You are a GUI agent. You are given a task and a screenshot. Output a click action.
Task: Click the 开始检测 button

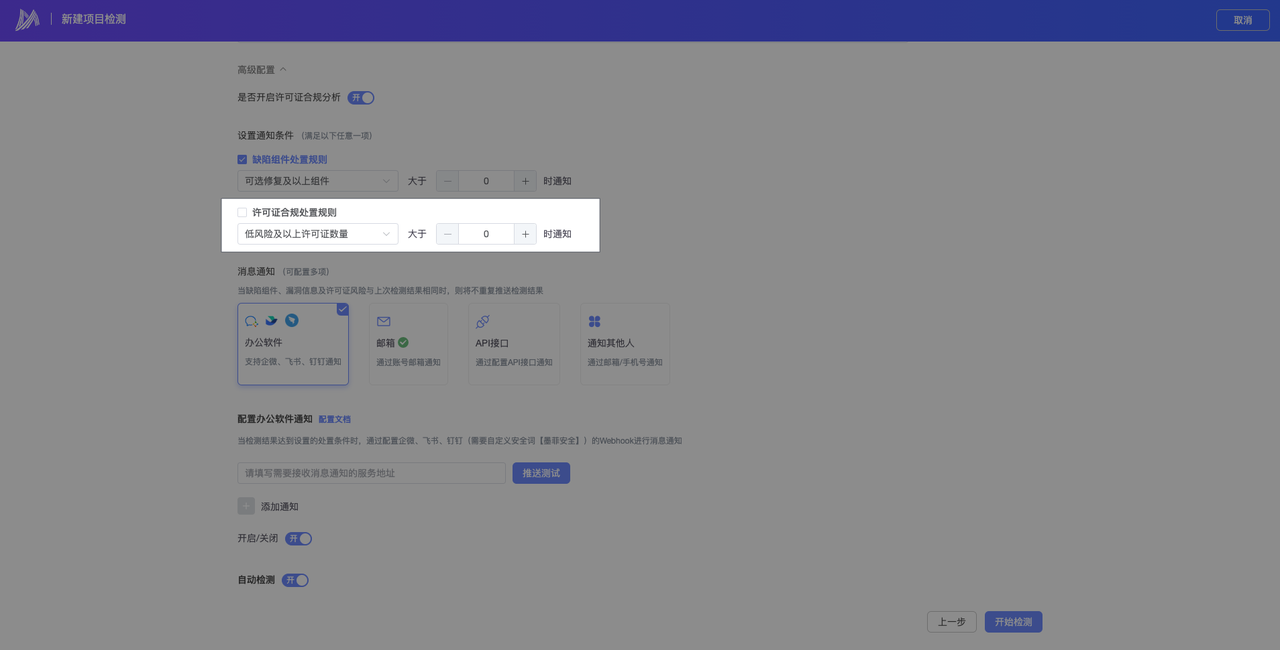pyautogui.click(x=1013, y=622)
